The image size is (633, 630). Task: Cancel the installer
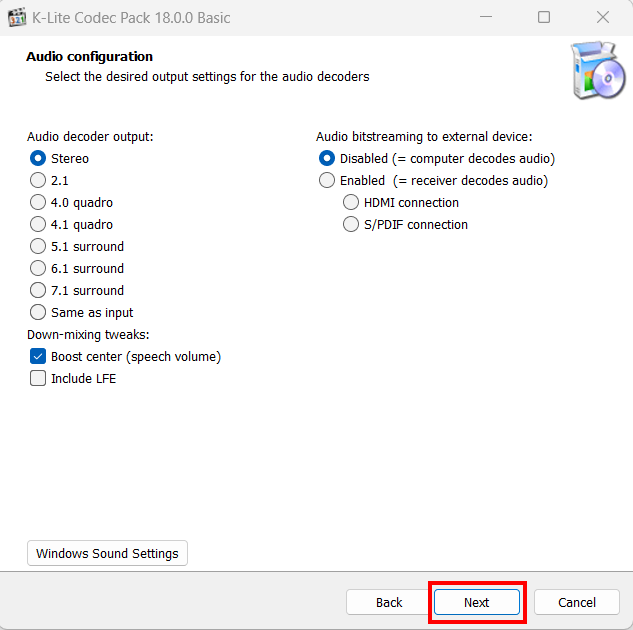click(x=577, y=602)
